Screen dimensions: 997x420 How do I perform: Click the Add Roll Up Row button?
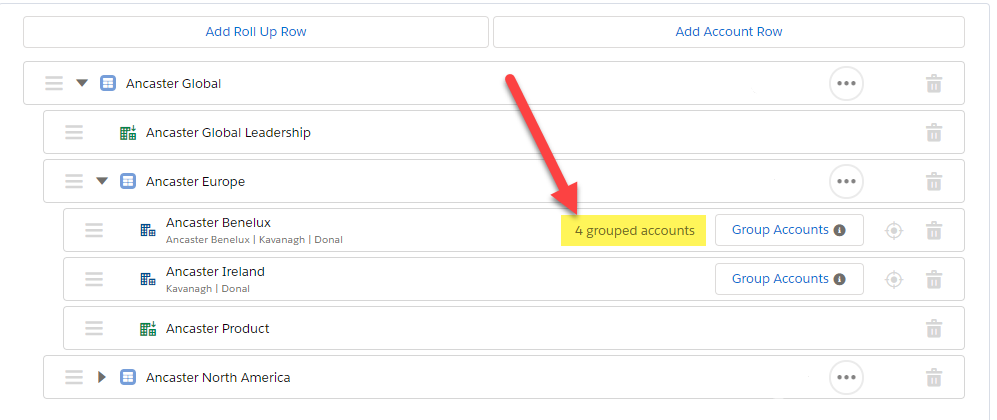(256, 32)
